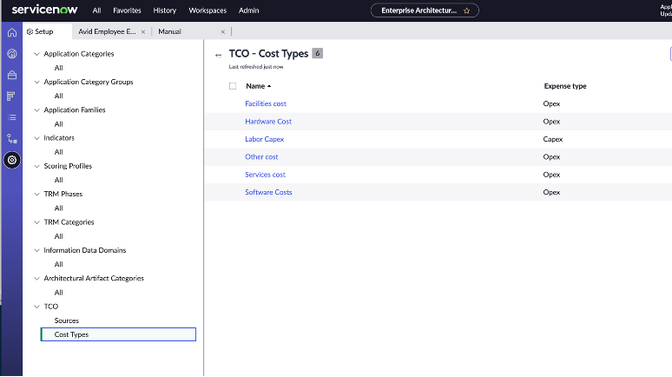The image size is (672, 377).
Task: Collapse the TCO tree node
Action: [x=37, y=306]
